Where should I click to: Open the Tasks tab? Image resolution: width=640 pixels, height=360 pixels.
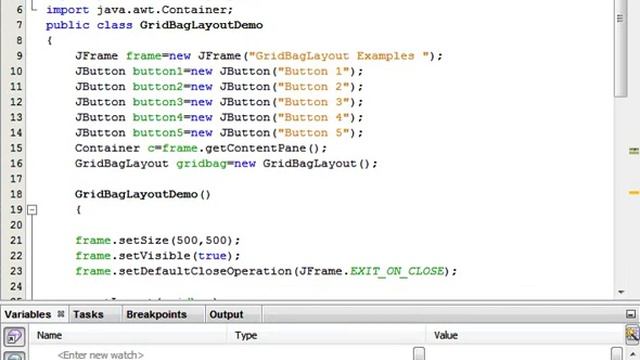point(88,314)
